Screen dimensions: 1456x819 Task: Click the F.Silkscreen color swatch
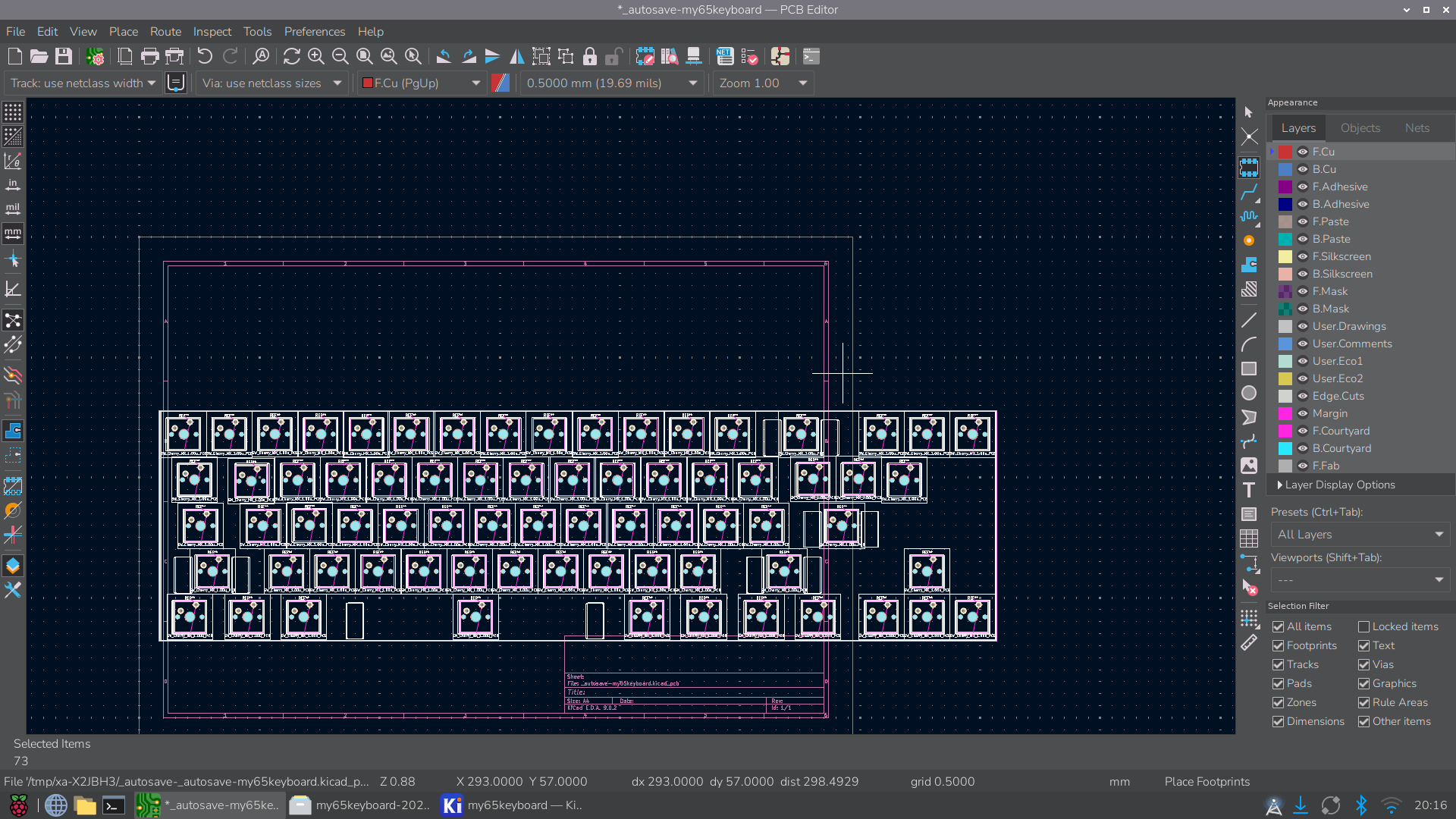pyautogui.click(x=1285, y=256)
